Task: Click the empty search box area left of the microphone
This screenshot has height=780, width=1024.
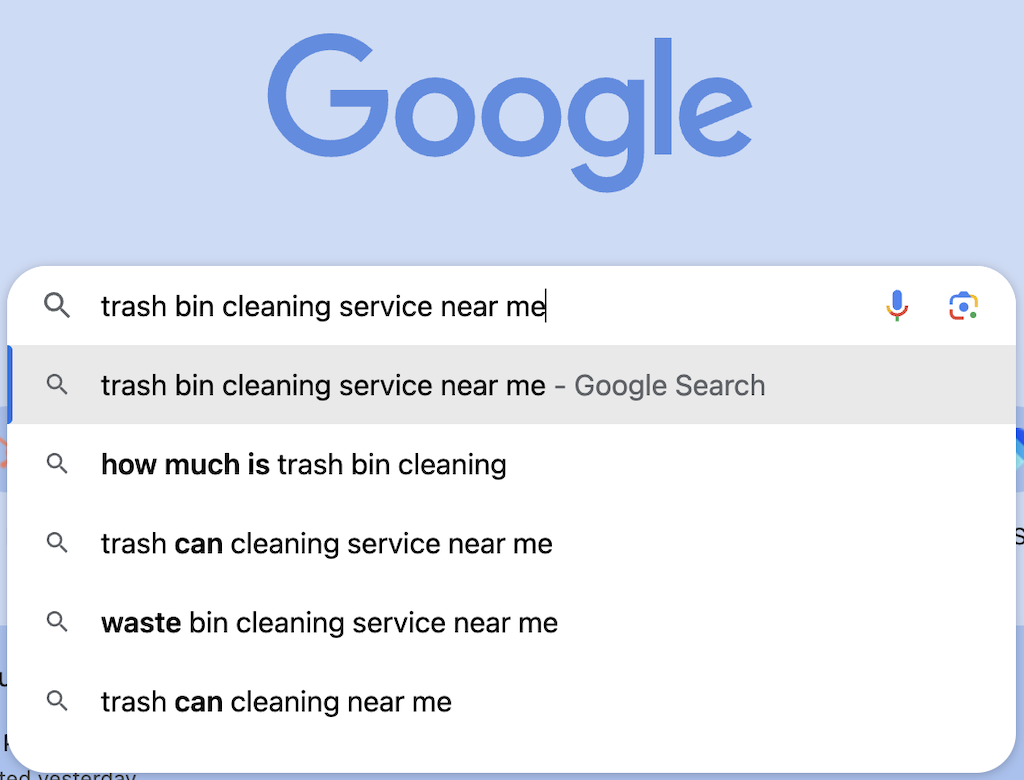Action: (710, 306)
